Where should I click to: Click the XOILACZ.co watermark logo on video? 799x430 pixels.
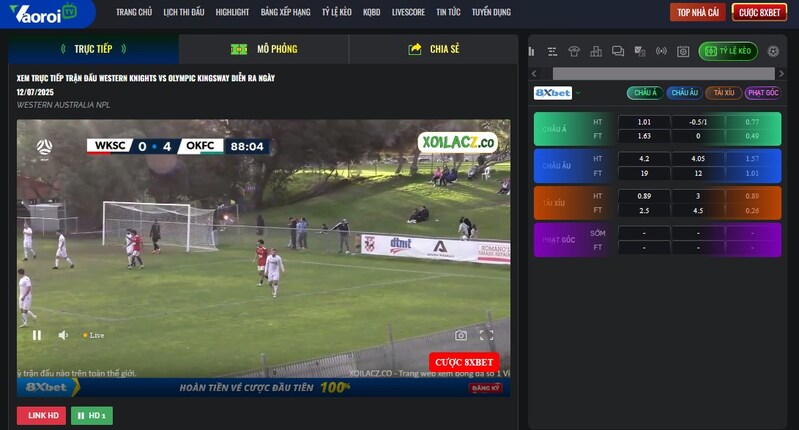coord(458,143)
